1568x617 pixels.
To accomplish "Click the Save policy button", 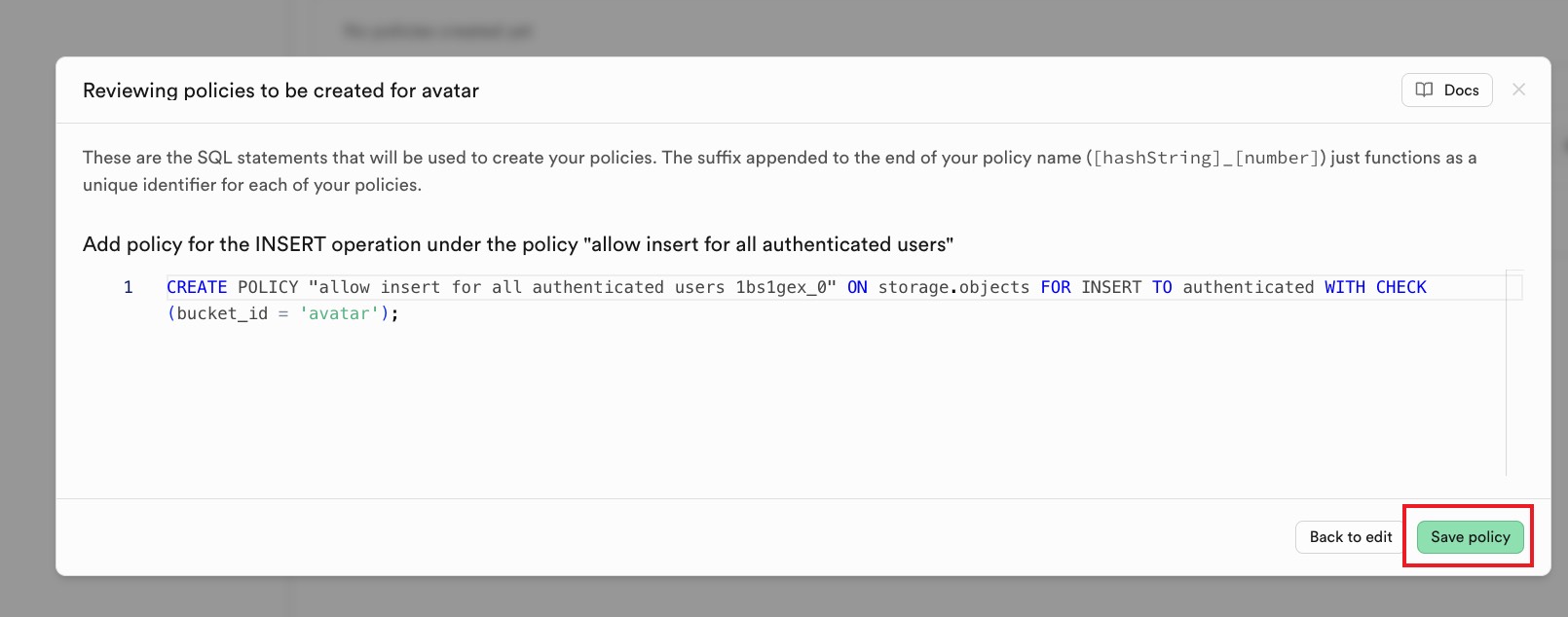I will [x=1470, y=537].
